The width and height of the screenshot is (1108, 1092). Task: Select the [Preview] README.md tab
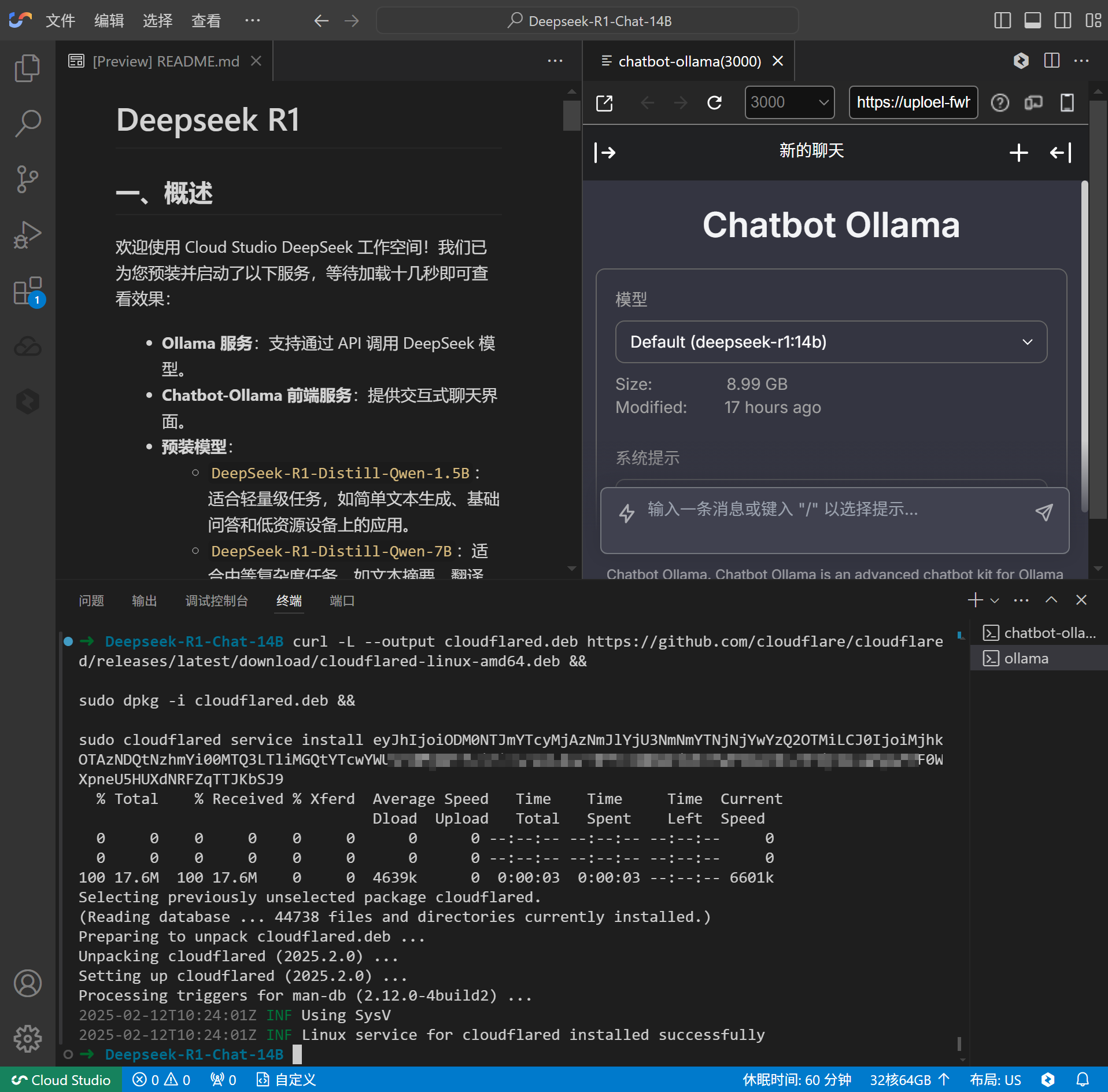pyautogui.click(x=165, y=61)
